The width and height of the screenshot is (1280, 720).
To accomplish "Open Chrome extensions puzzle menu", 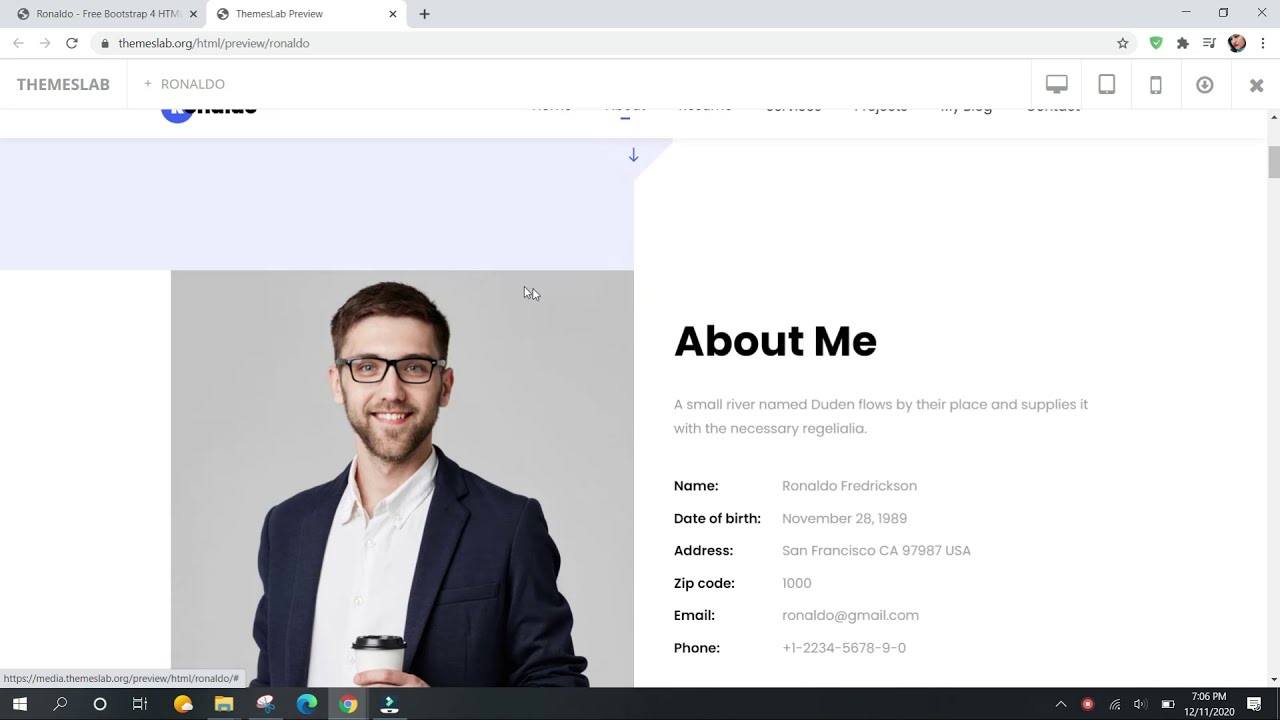I will [1183, 43].
